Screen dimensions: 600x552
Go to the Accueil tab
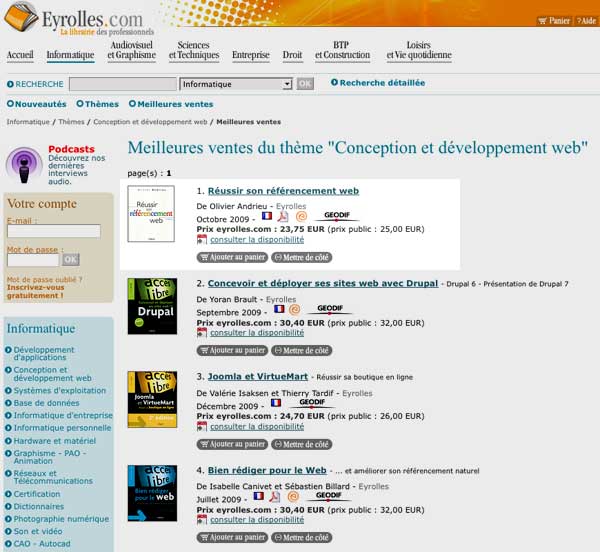(x=20, y=55)
